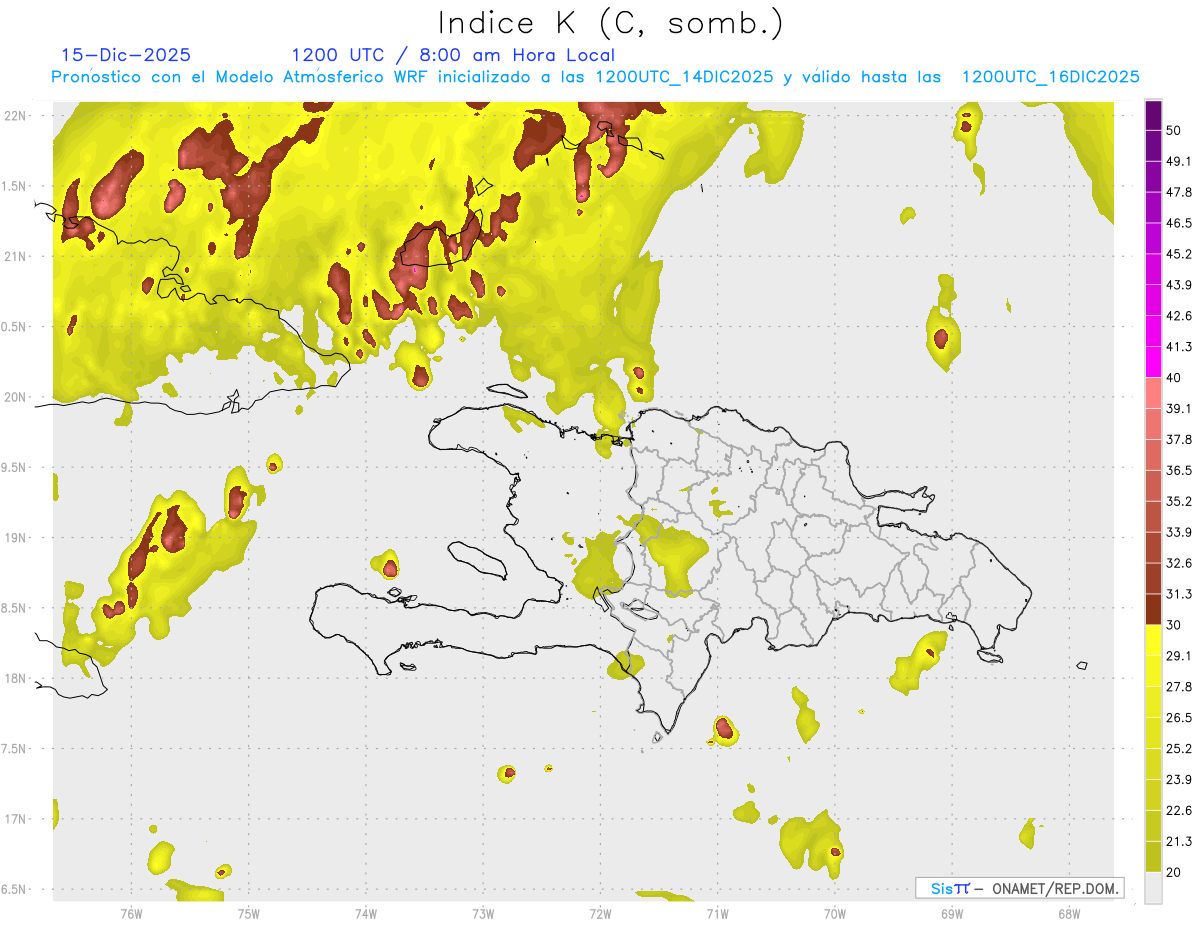
Task: Click the "SisTT – ONAMET/REP.DOM." credit box
Action: 1019,888
